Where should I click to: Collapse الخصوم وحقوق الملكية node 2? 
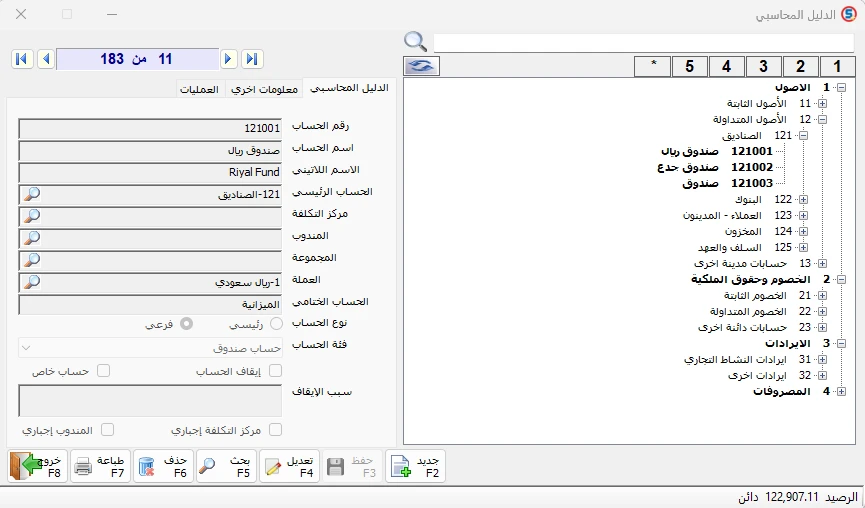[x=841, y=280]
